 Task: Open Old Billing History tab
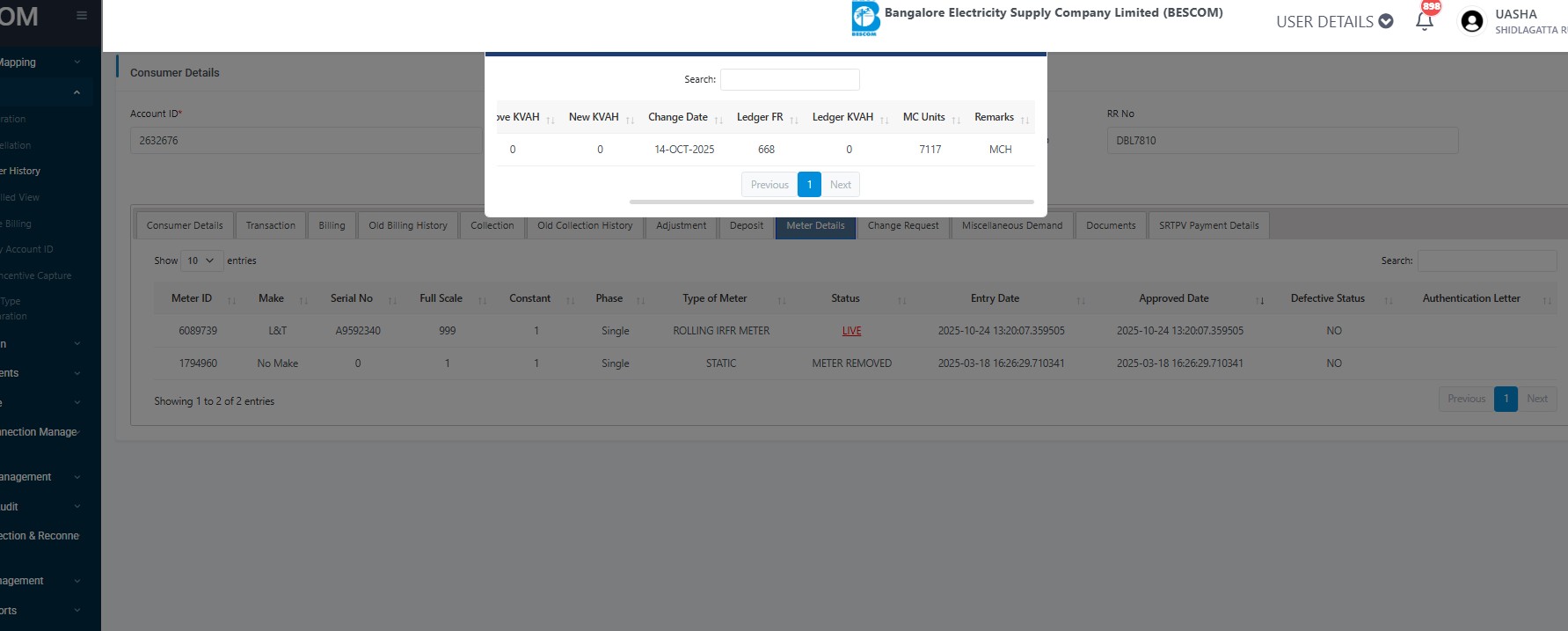408,225
